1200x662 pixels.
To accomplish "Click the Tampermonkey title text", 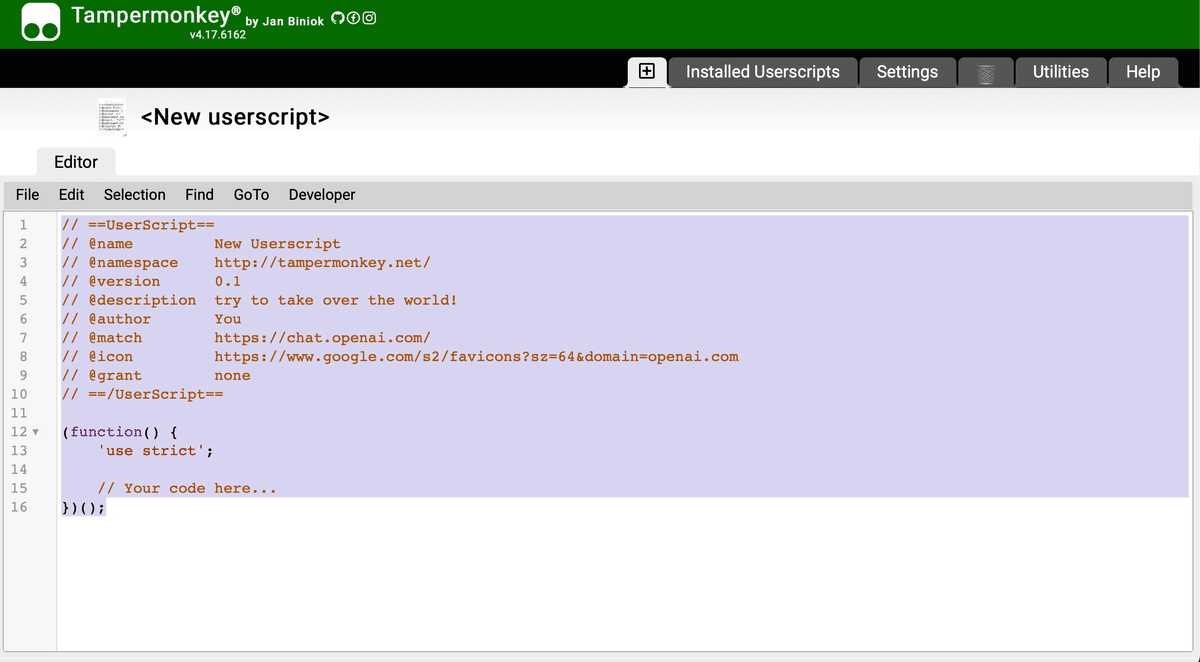I will click(x=156, y=16).
